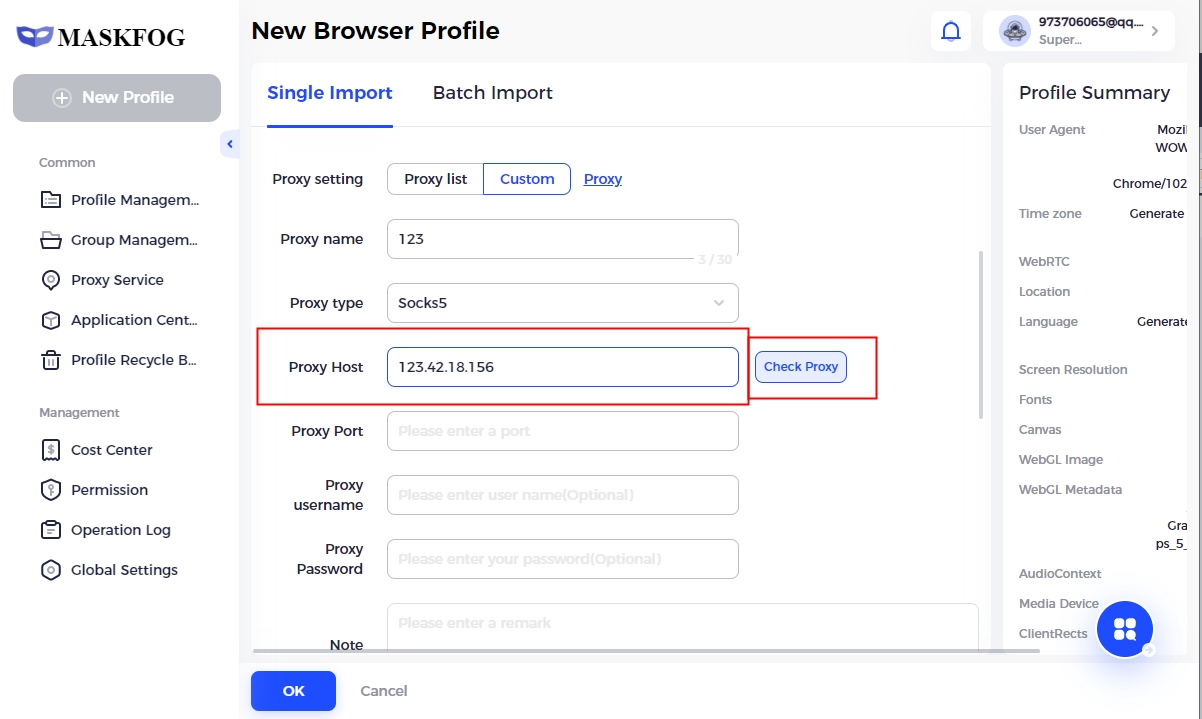Screen dimensions: 1202x719
Task: Expand the account menu chevron
Action: [1155, 31]
